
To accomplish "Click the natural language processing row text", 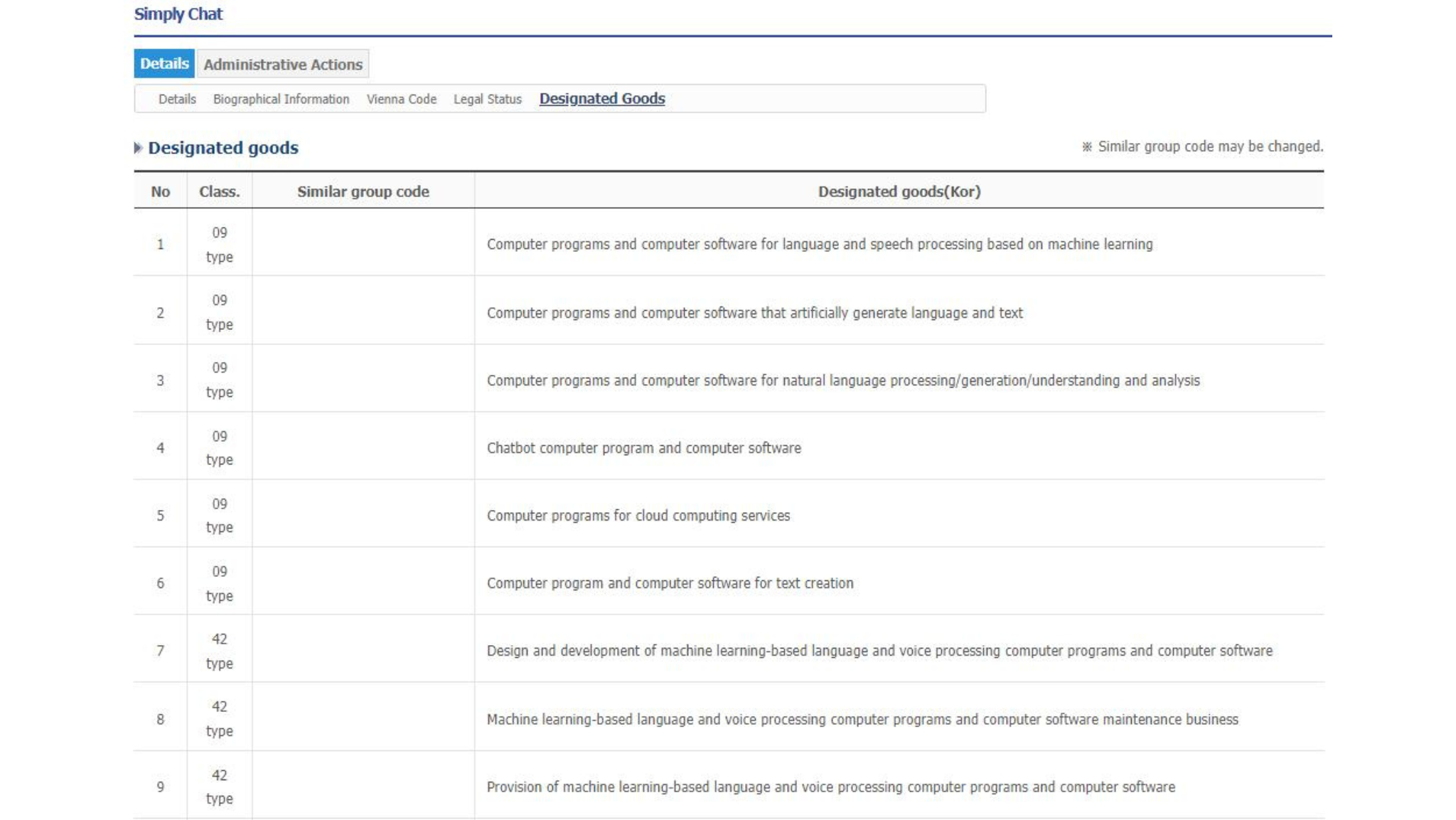I will [843, 380].
